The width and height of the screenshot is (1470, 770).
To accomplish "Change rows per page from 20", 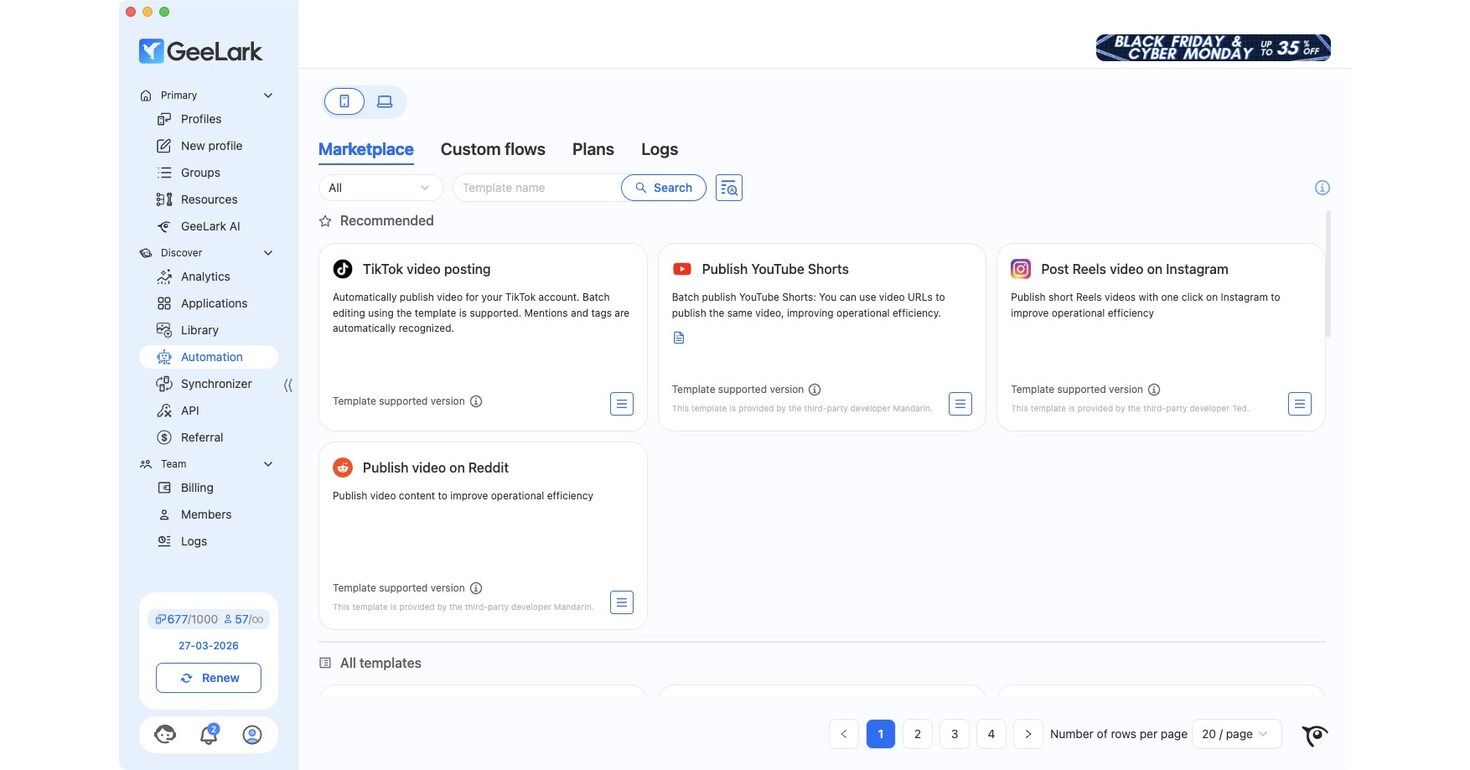I will pos(1236,733).
